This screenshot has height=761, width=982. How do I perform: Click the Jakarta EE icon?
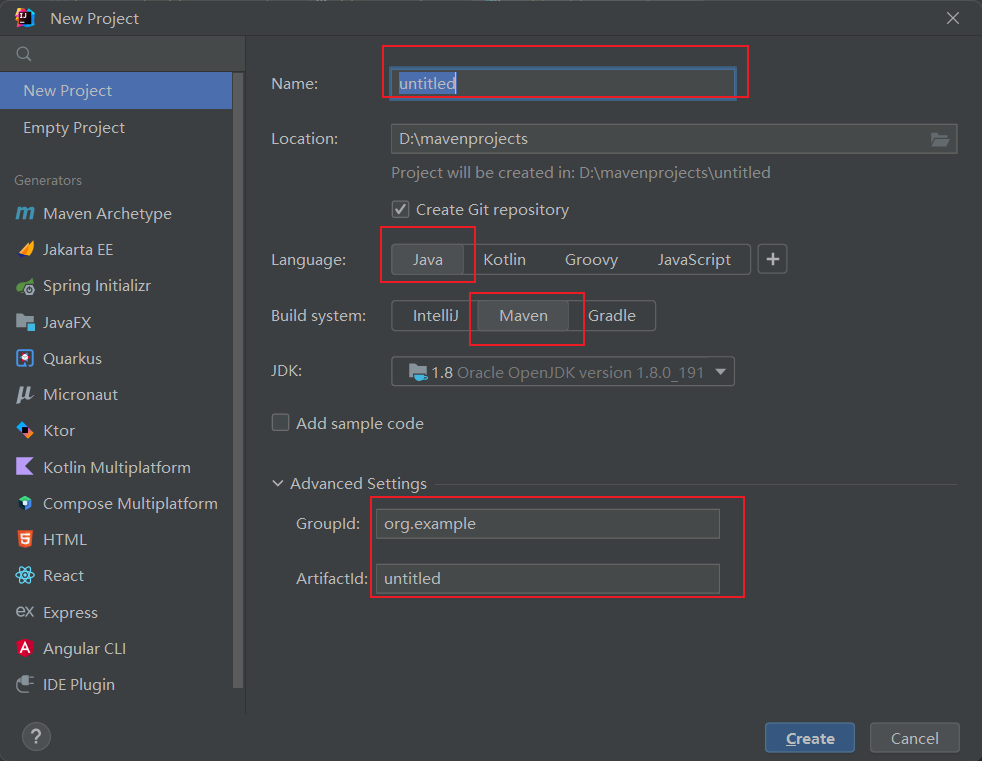click(26, 249)
